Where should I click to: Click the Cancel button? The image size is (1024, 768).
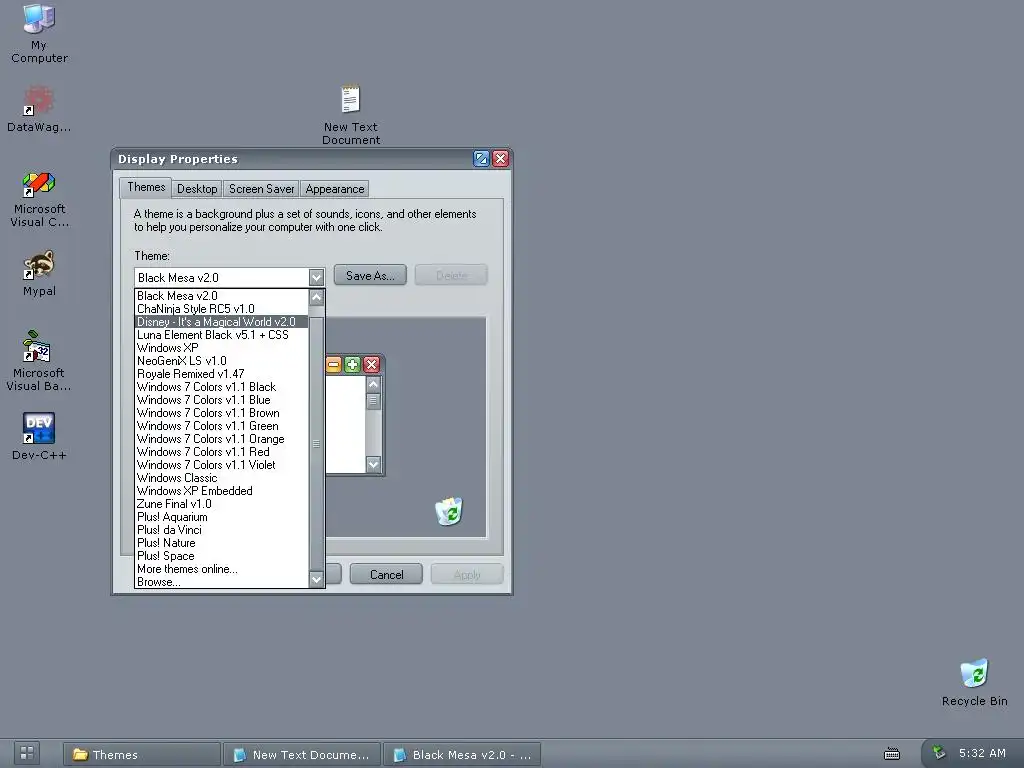click(x=387, y=575)
